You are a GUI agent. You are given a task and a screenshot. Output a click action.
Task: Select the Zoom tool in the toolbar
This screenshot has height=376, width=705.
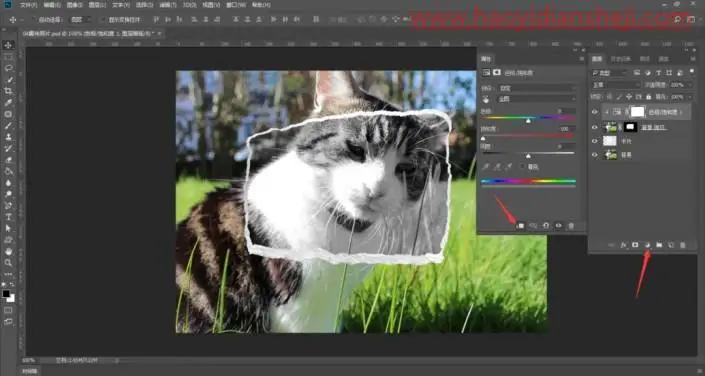pos(8,263)
